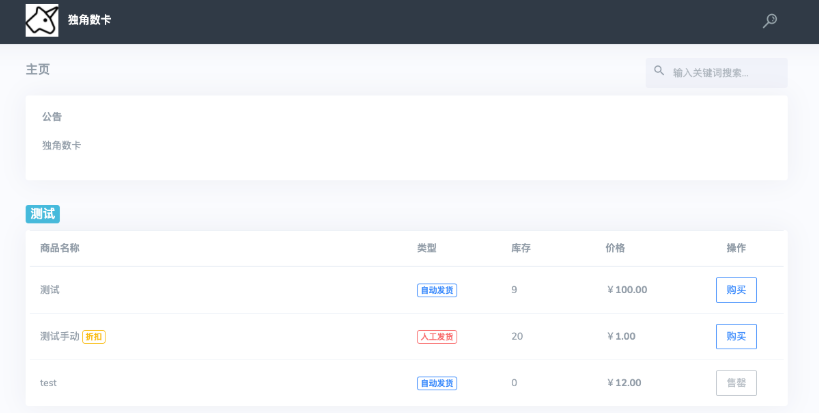Image resolution: width=819 pixels, height=413 pixels.
Task: Open the test product name
Action: [x=48, y=383]
